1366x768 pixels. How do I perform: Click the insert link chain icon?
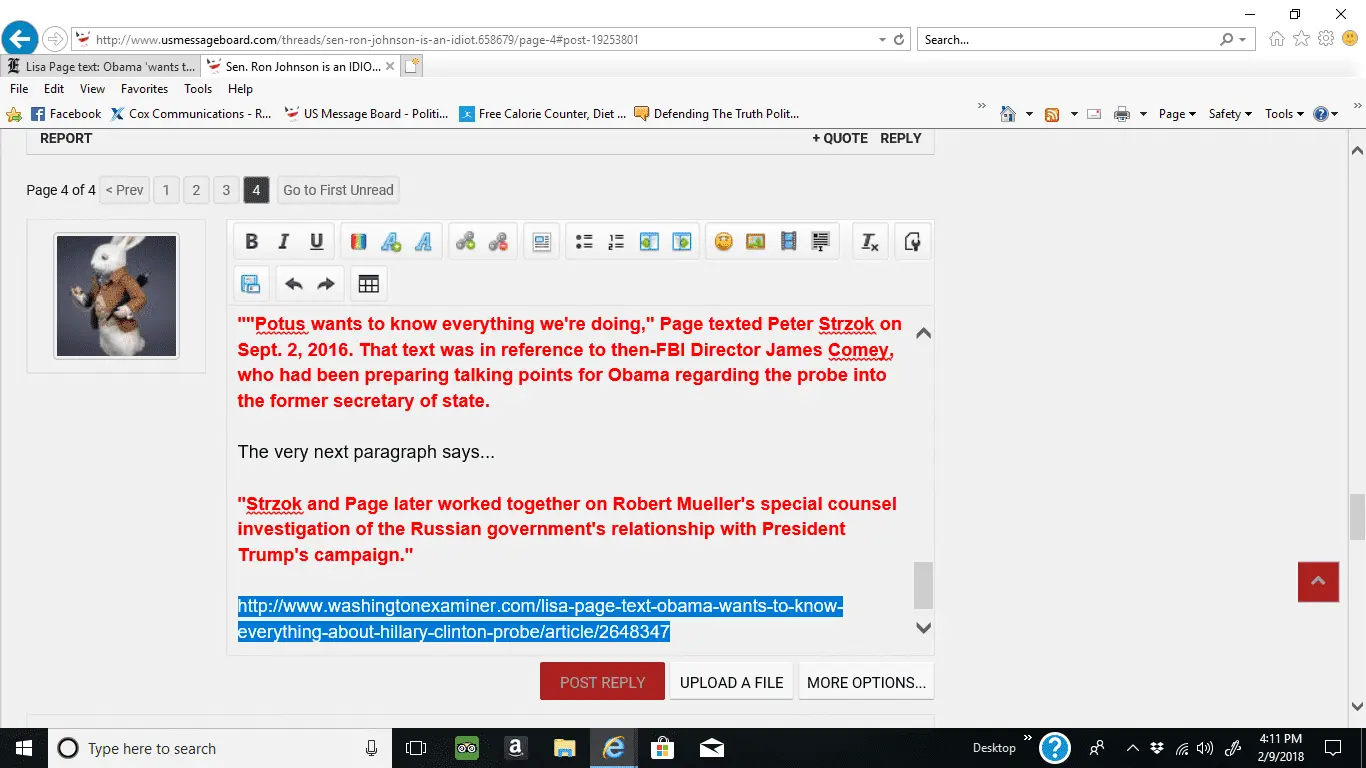[x=465, y=242]
